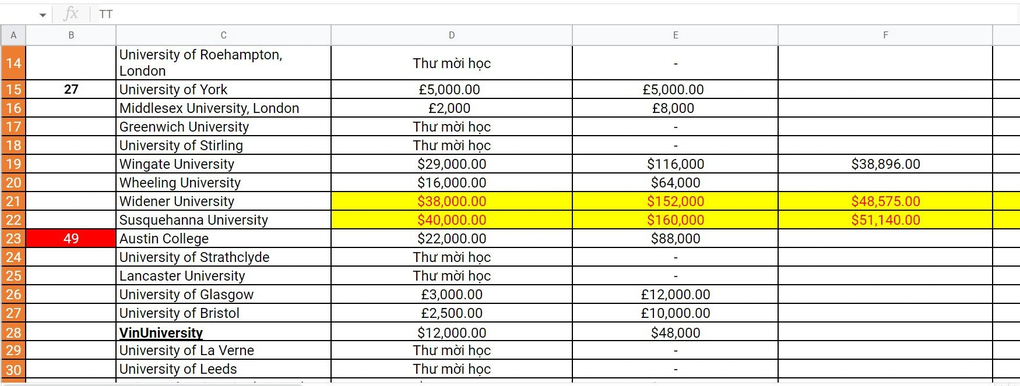
Task: Open the name box dropdown arrow
Action: tap(43, 15)
